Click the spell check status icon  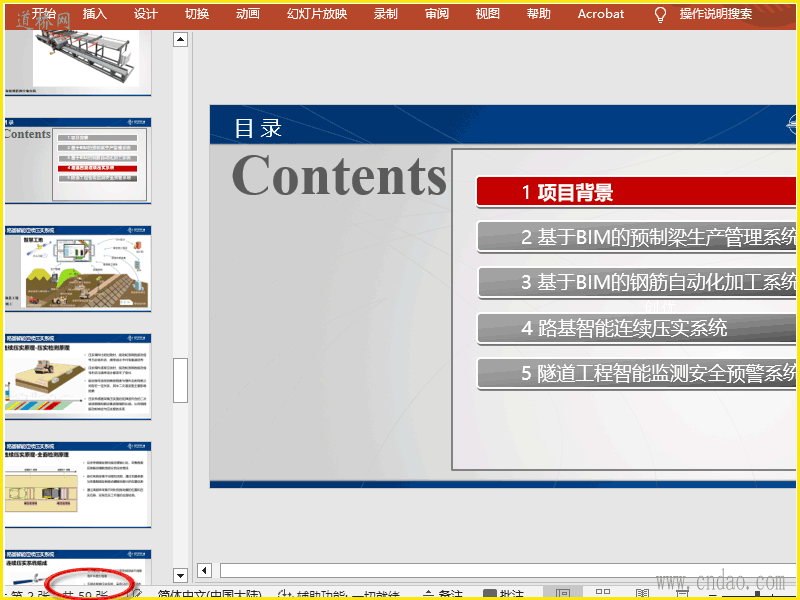[136, 594]
